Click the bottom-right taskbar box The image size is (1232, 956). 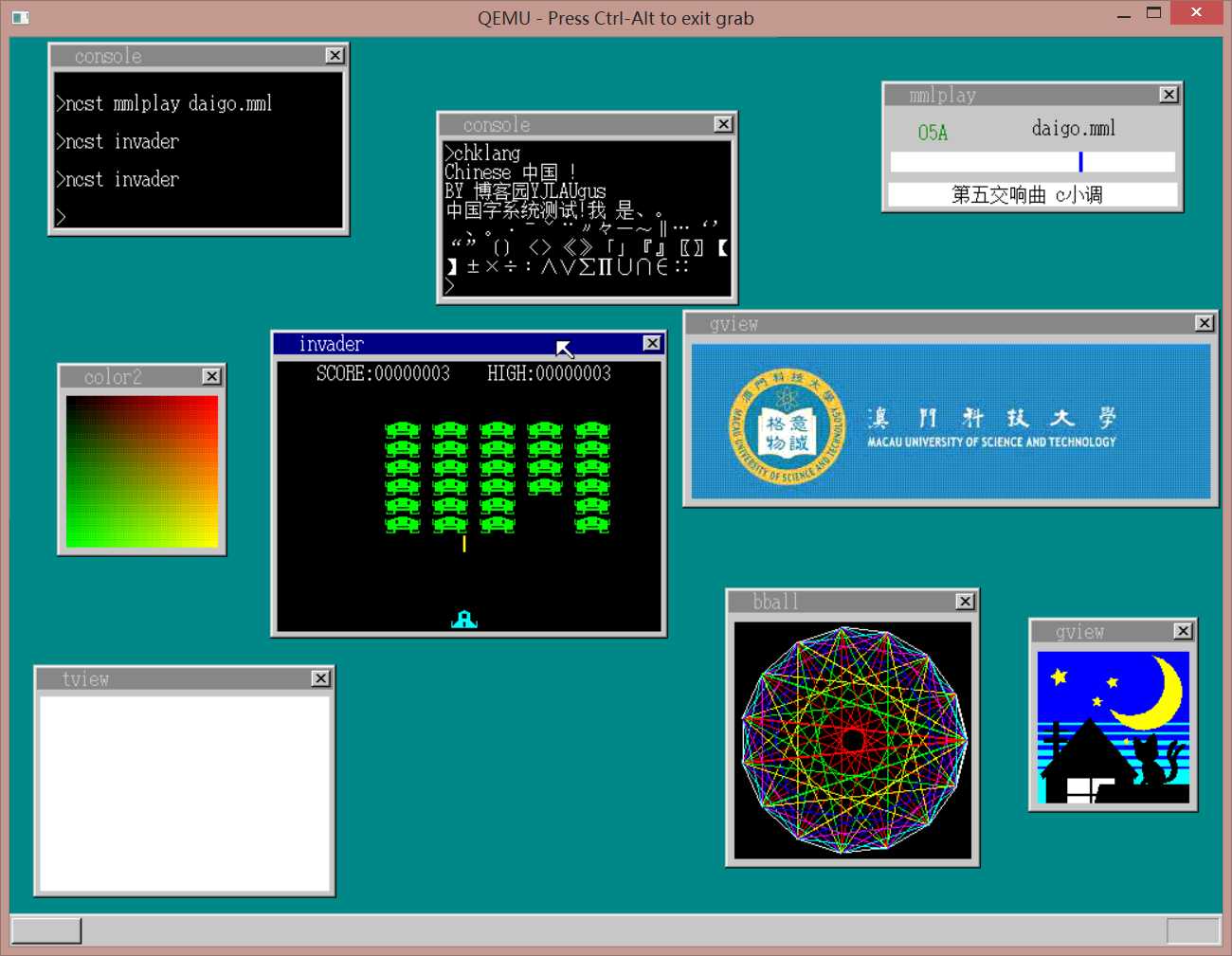[1193, 930]
